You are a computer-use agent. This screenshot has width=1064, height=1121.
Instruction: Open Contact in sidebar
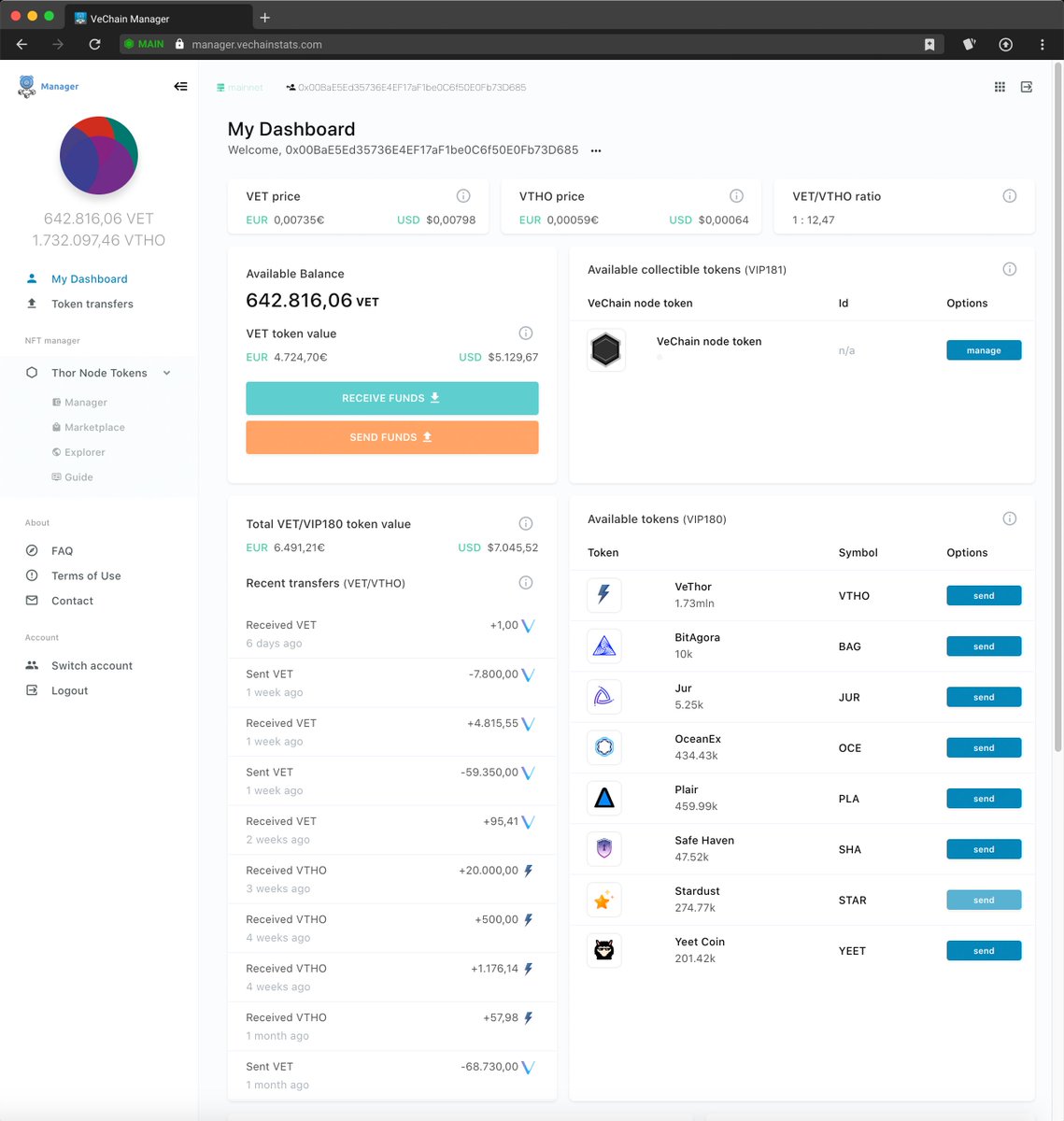pyautogui.click(x=72, y=601)
